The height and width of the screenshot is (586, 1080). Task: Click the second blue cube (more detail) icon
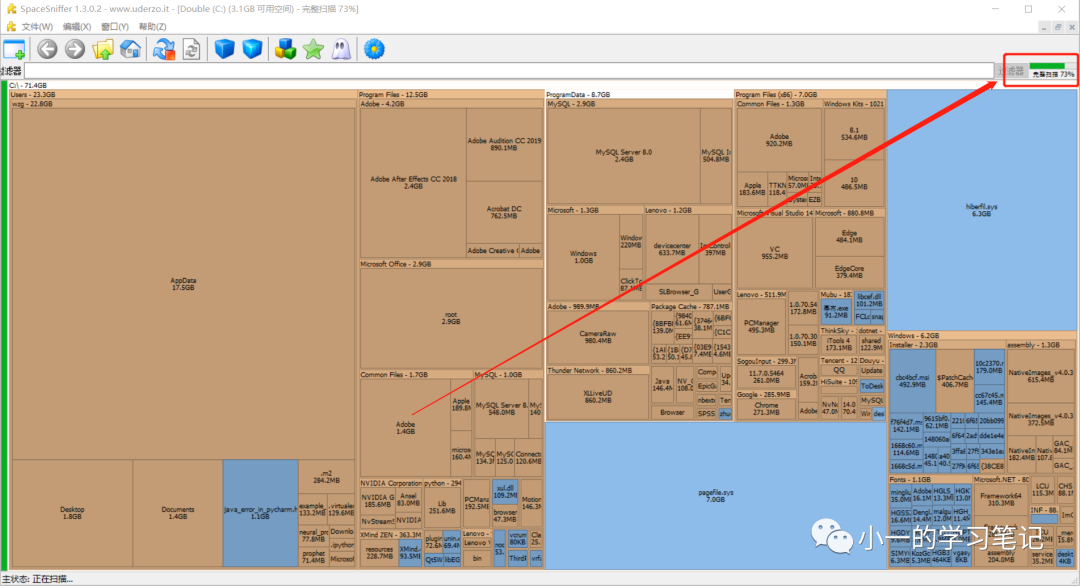click(x=252, y=50)
